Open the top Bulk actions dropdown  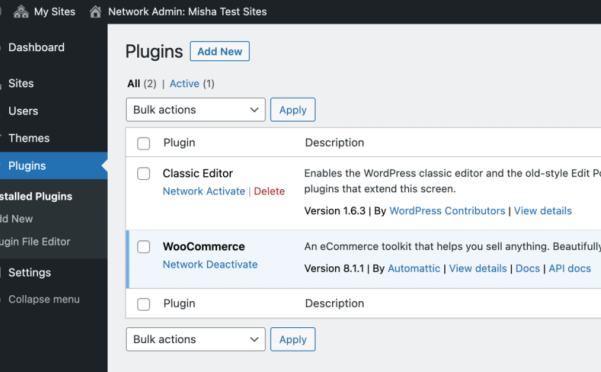pyautogui.click(x=195, y=110)
